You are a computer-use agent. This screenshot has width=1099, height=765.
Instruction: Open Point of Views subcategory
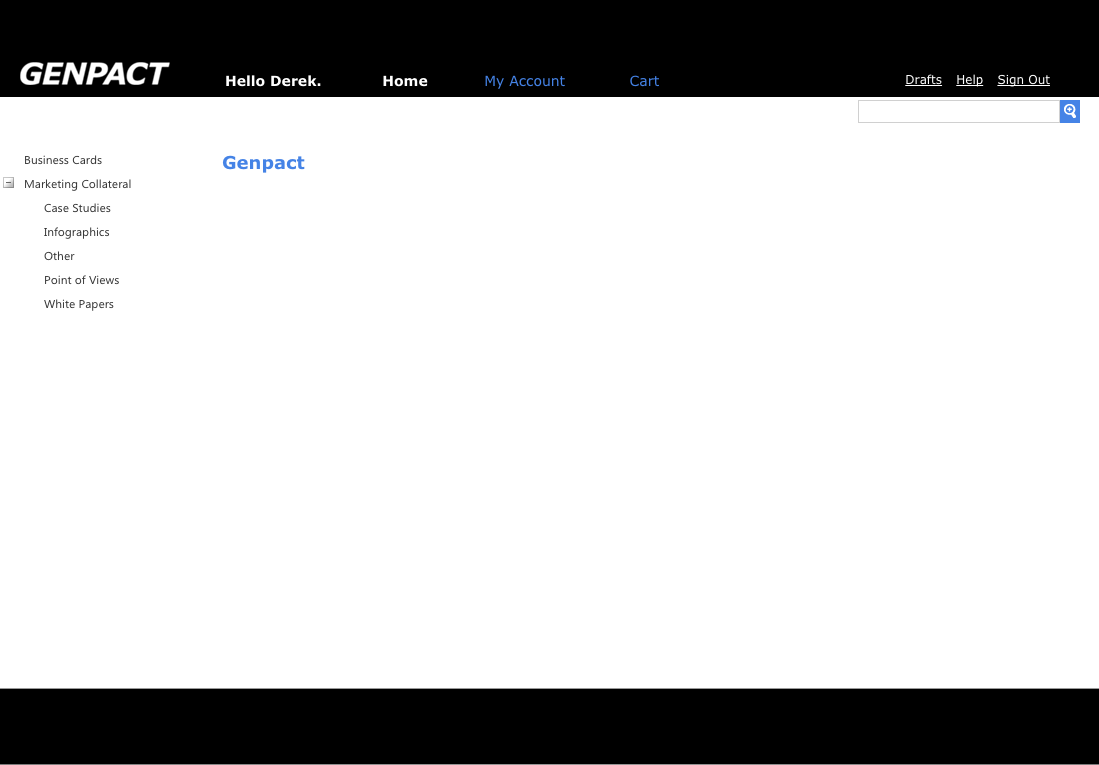coord(81,280)
